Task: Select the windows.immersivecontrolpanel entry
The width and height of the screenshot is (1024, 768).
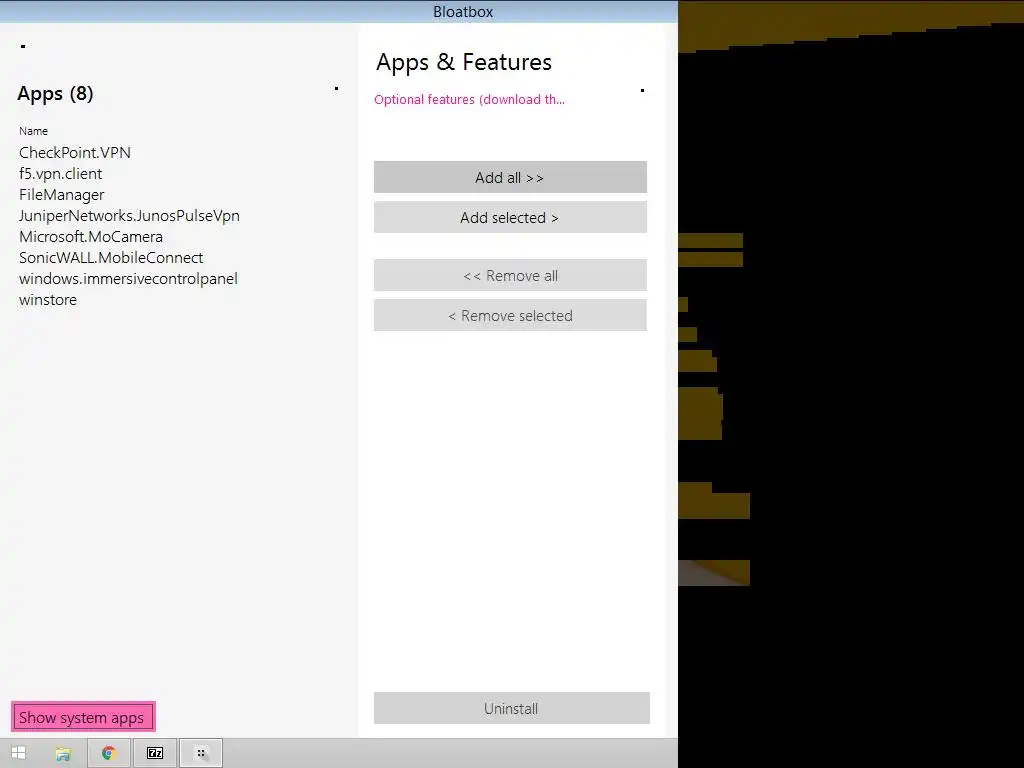Action: coord(128,278)
